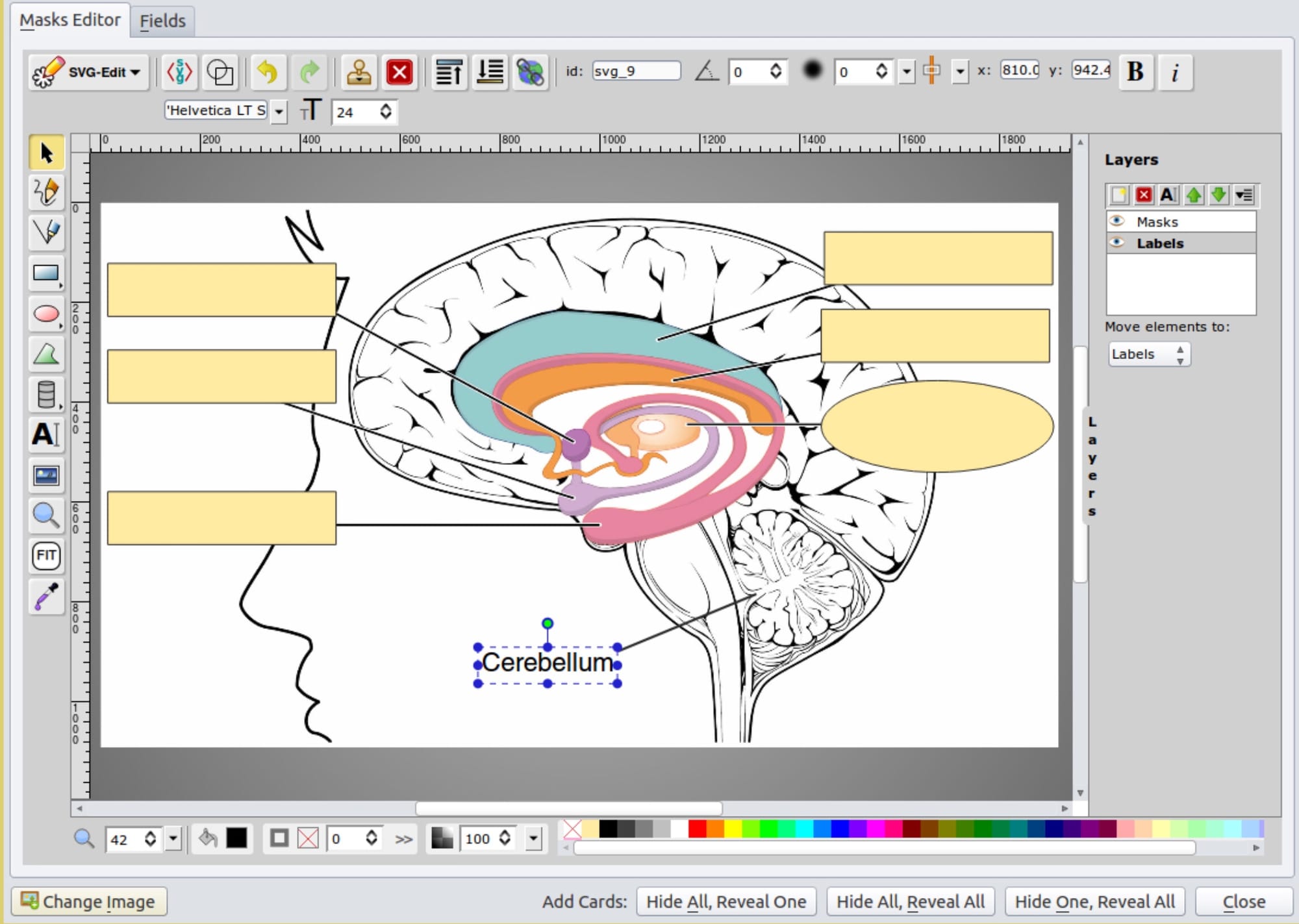Switch to the Fields tab
1299x924 pixels.
tap(162, 21)
